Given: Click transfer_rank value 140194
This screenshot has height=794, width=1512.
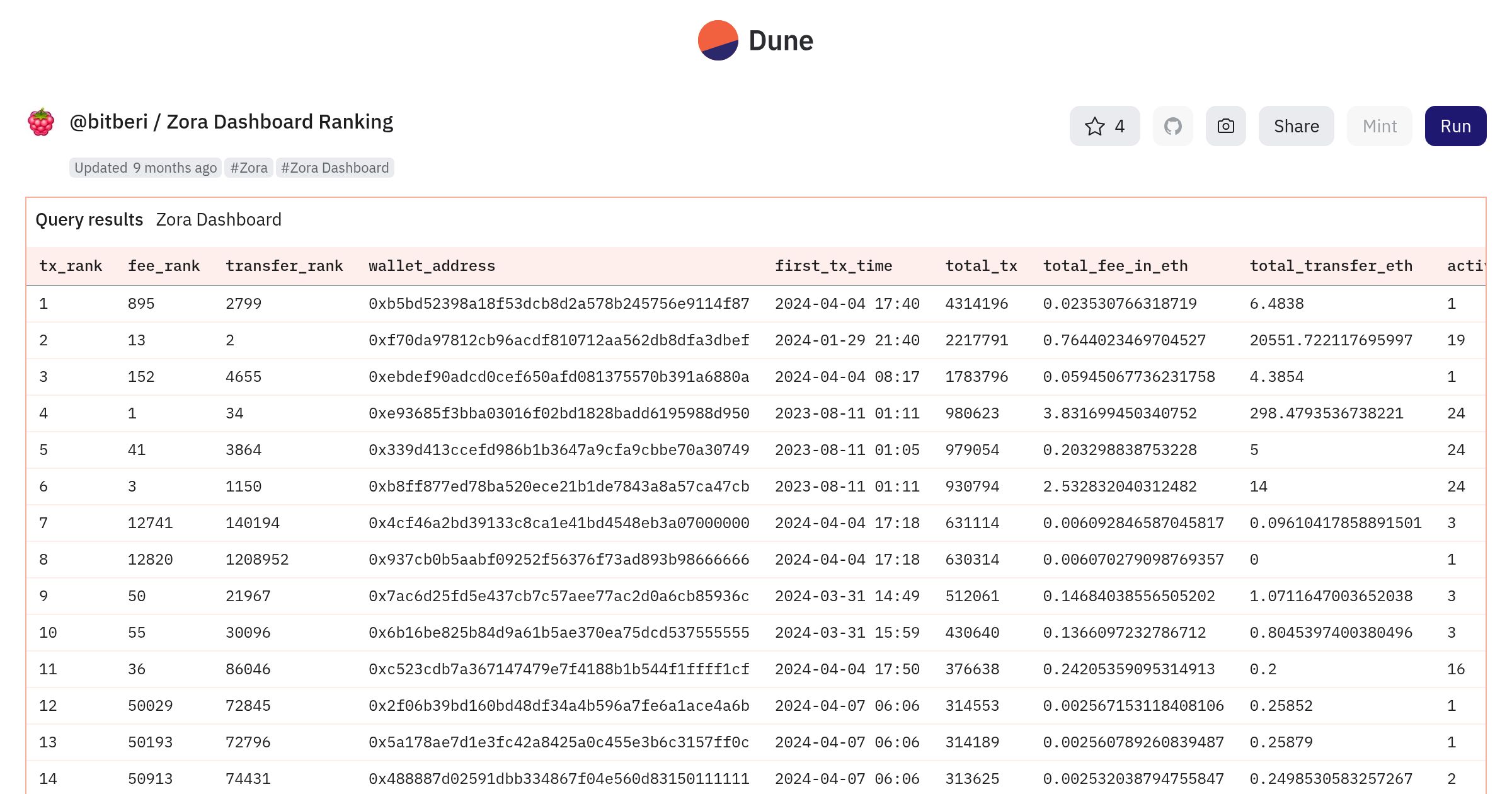Looking at the screenshot, I should coord(253,523).
